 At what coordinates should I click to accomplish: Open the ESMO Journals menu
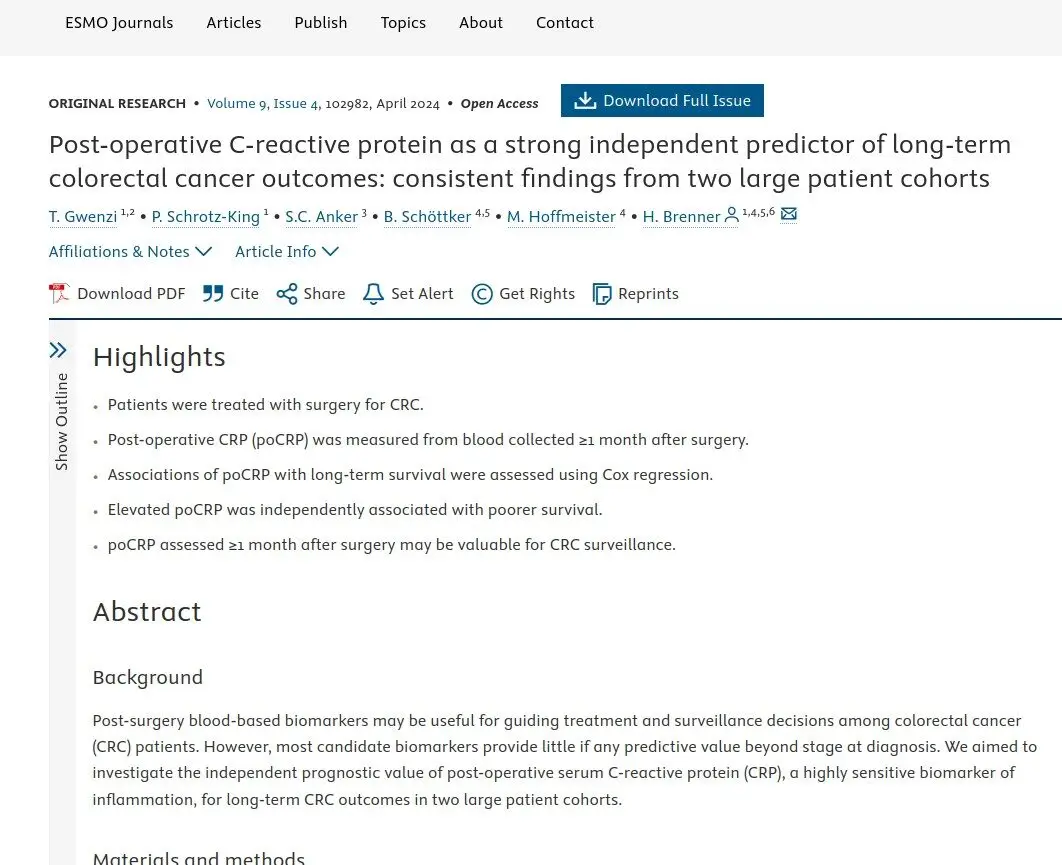coord(119,22)
